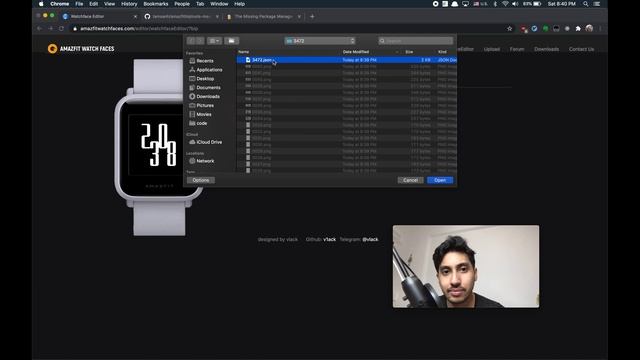
Task: Open the battery status menu
Action: 533,4
